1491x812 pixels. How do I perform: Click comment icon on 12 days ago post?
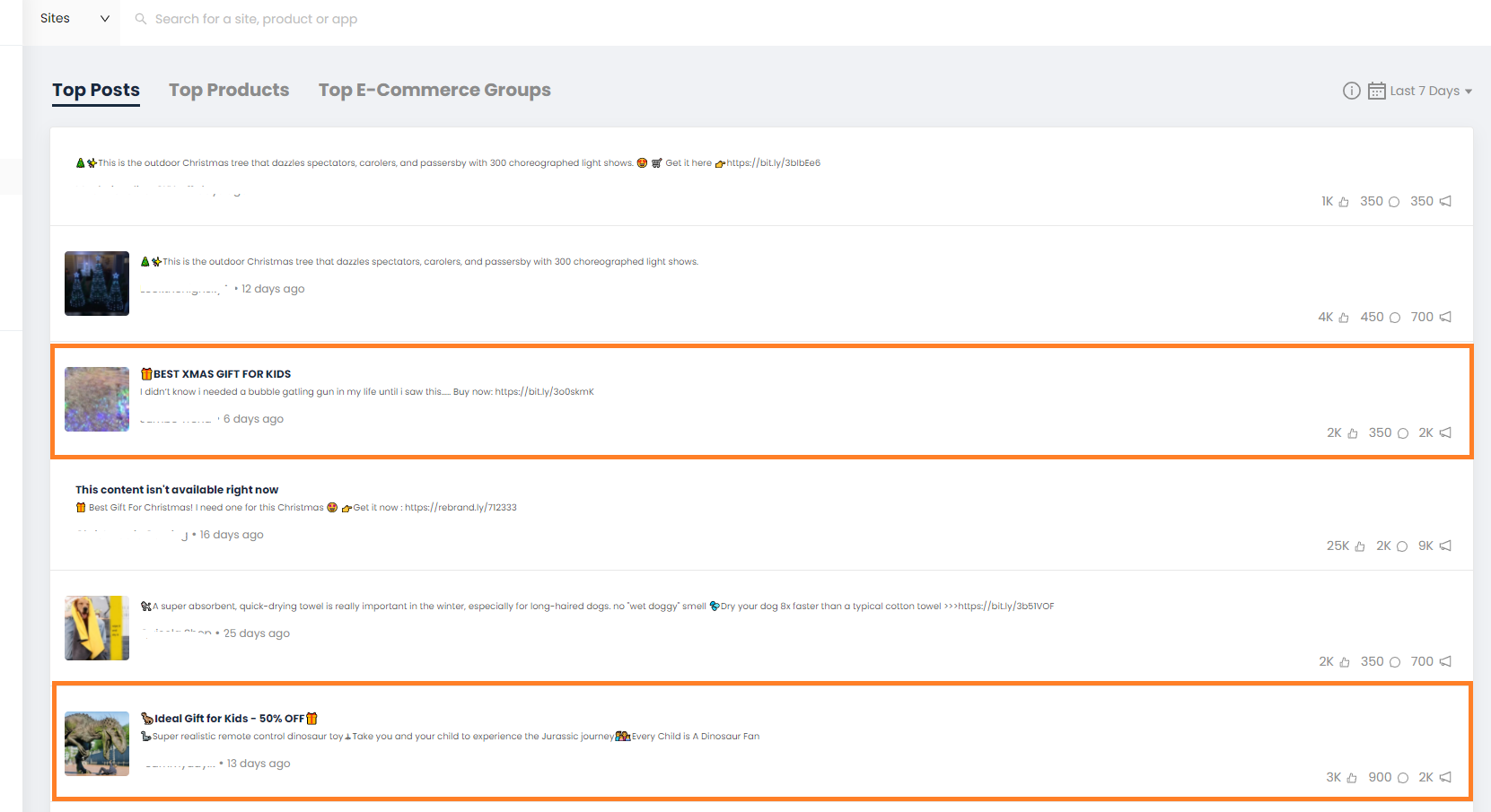(1395, 318)
